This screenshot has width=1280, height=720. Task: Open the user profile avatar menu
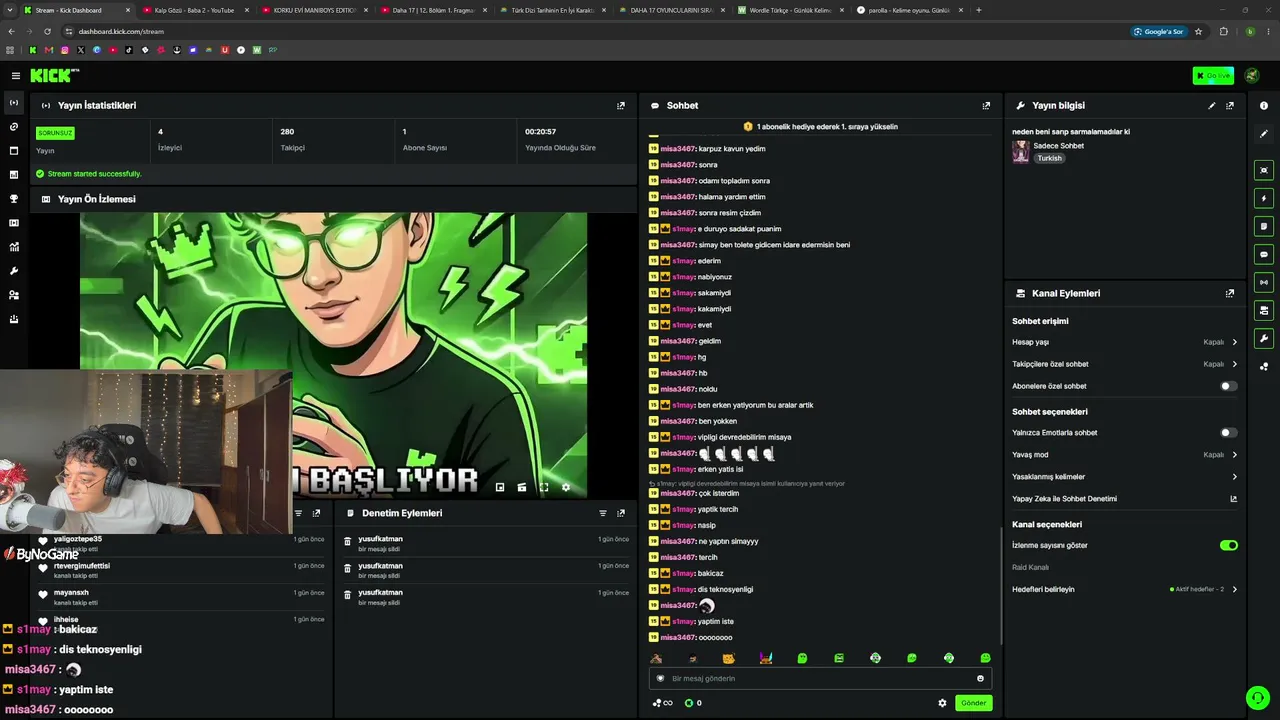pos(1251,76)
